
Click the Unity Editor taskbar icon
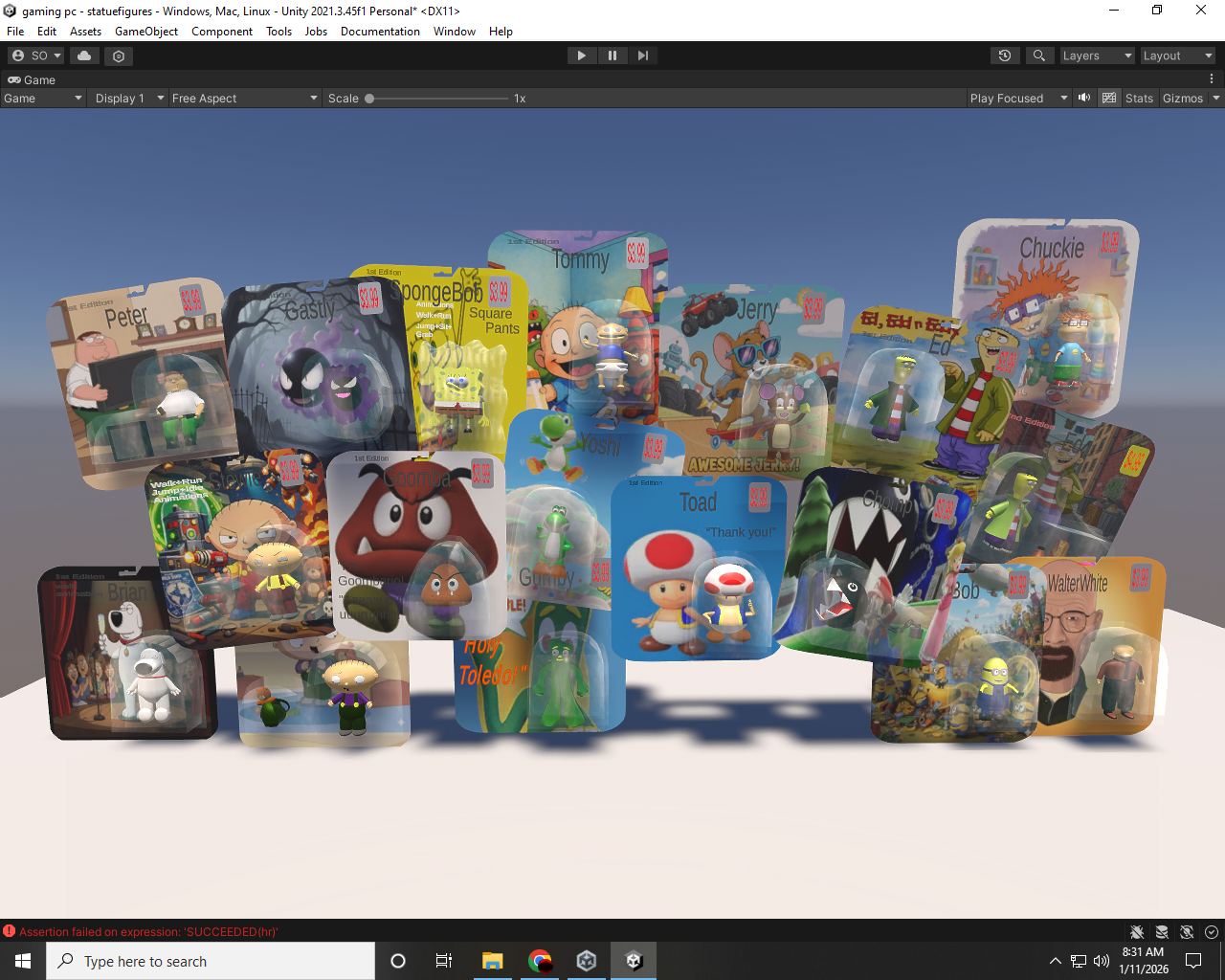[634, 961]
